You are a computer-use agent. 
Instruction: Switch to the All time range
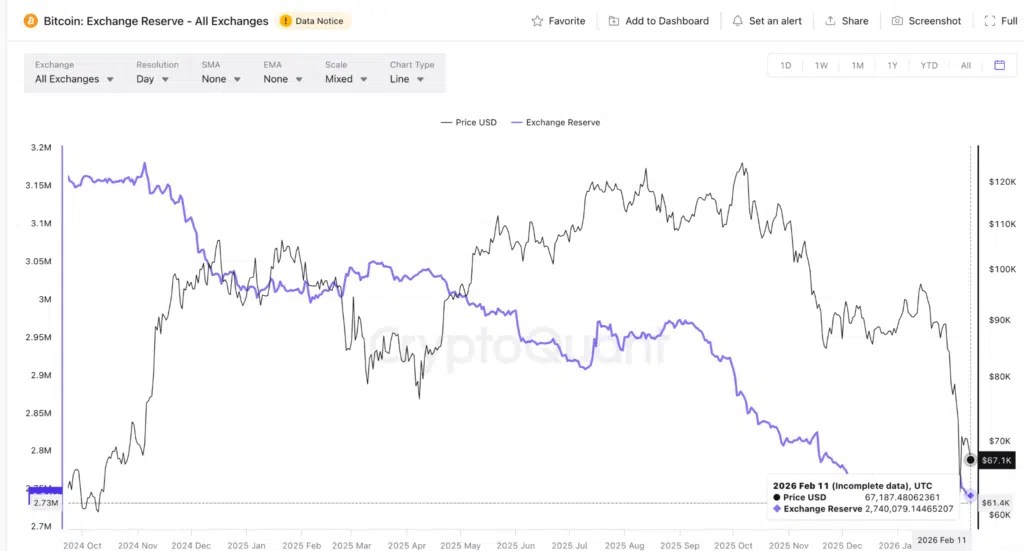click(x=966, y=65)
